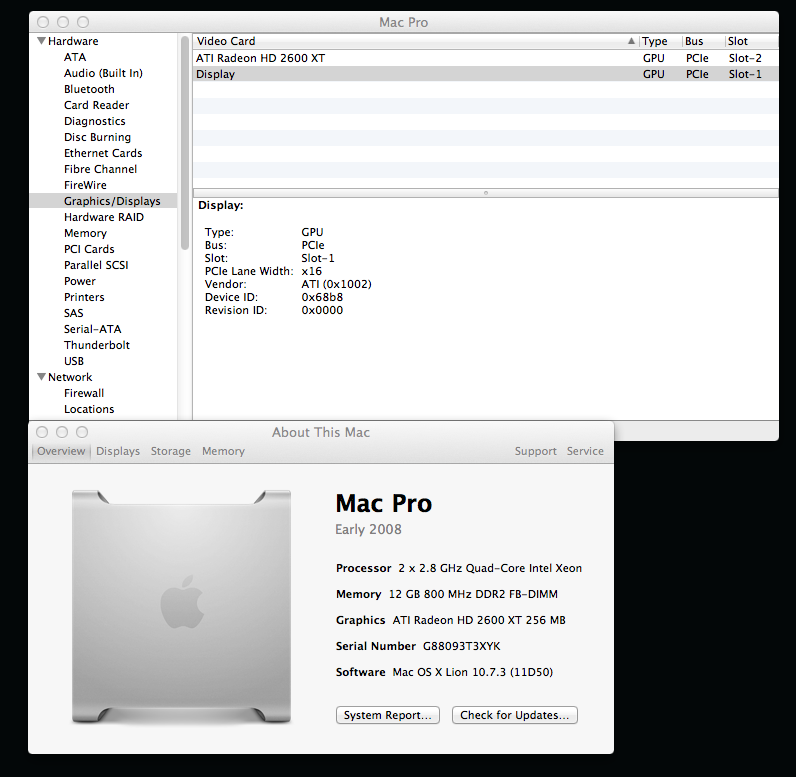The height and width of the screenshot is (777, 796).
Task: Switch to the Overview tab
Action: (x=61, y=451)
